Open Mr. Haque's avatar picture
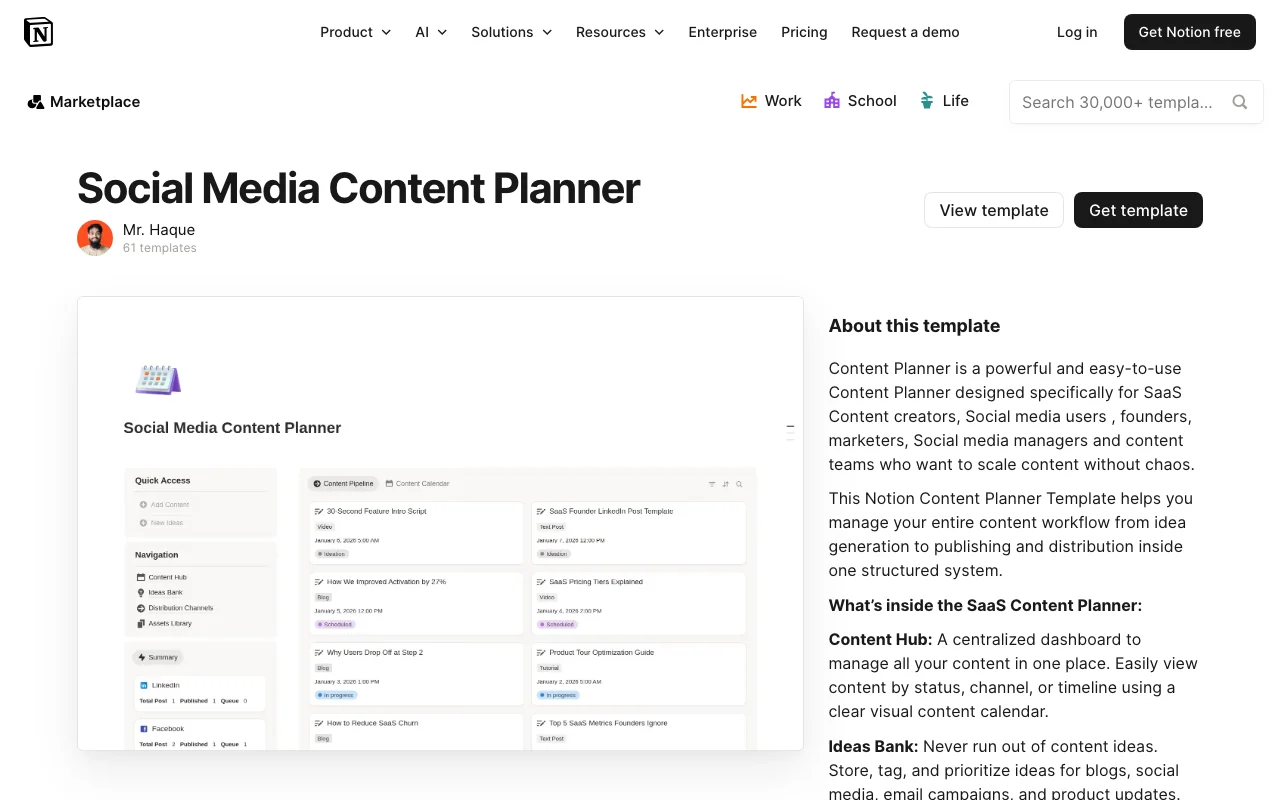 pos(95,238)
